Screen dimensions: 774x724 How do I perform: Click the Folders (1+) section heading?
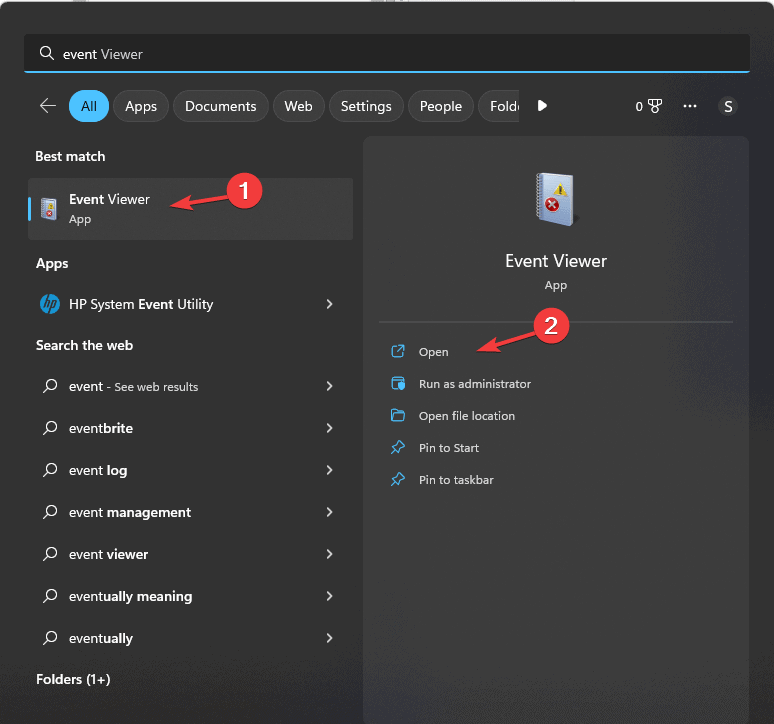73,680
